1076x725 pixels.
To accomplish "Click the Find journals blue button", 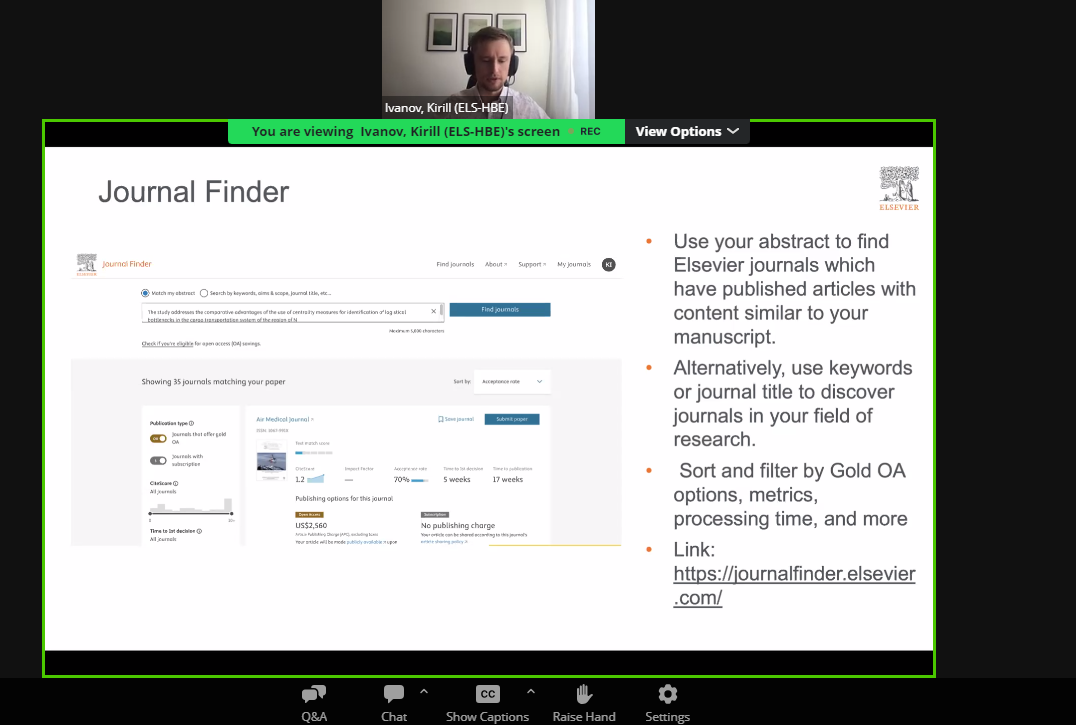I will coord(500,310).
